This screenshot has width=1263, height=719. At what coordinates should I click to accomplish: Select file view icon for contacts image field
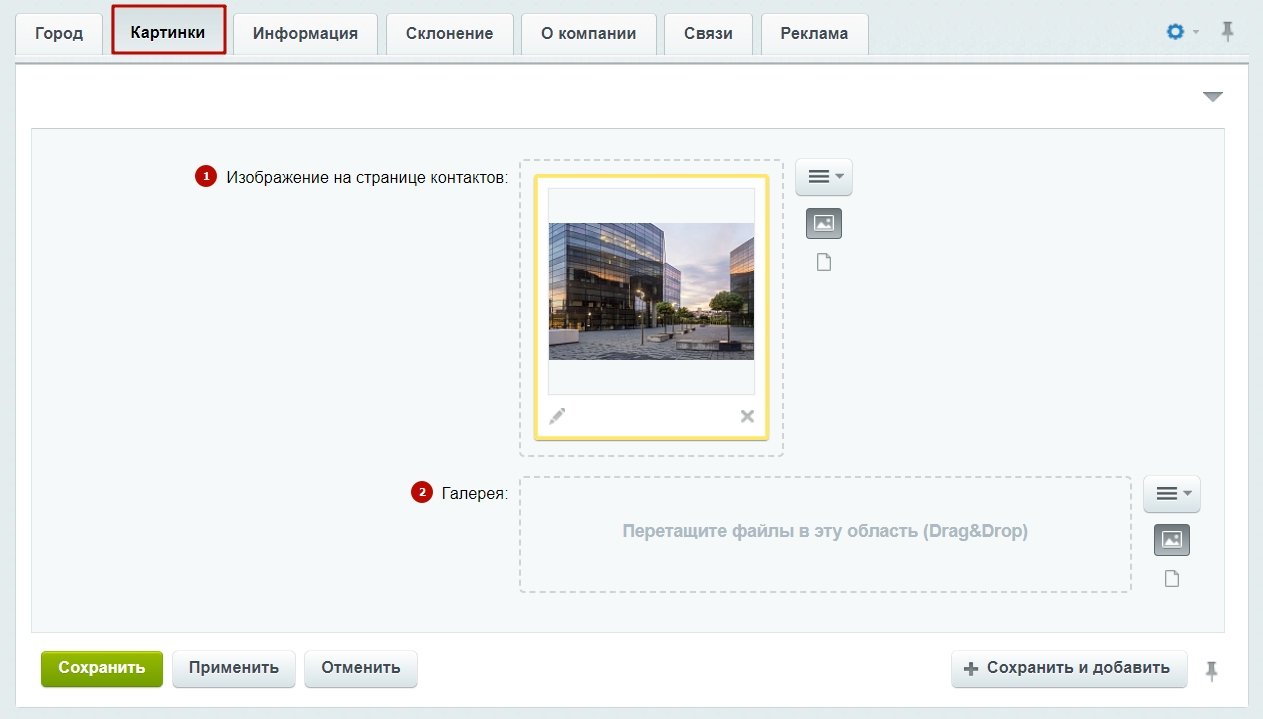pyautogui.click(x=824, y=262)
